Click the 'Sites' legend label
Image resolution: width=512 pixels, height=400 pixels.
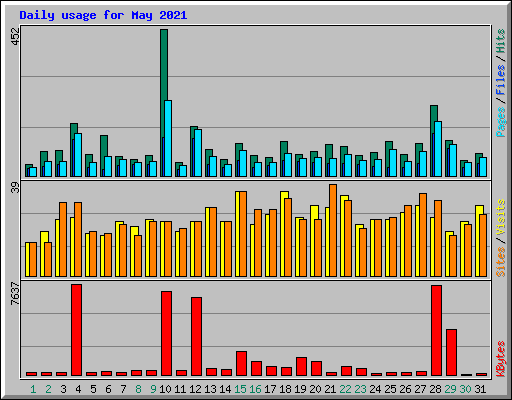coord(501,262)
